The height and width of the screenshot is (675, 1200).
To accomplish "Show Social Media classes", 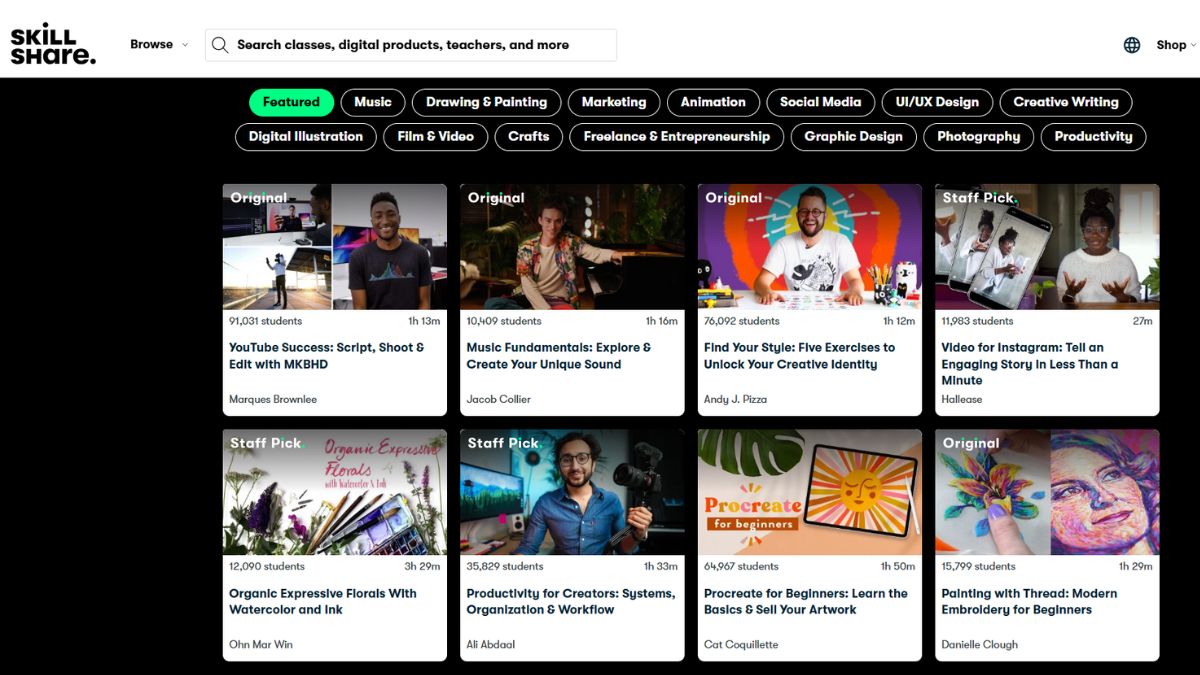I will point(820,102).
